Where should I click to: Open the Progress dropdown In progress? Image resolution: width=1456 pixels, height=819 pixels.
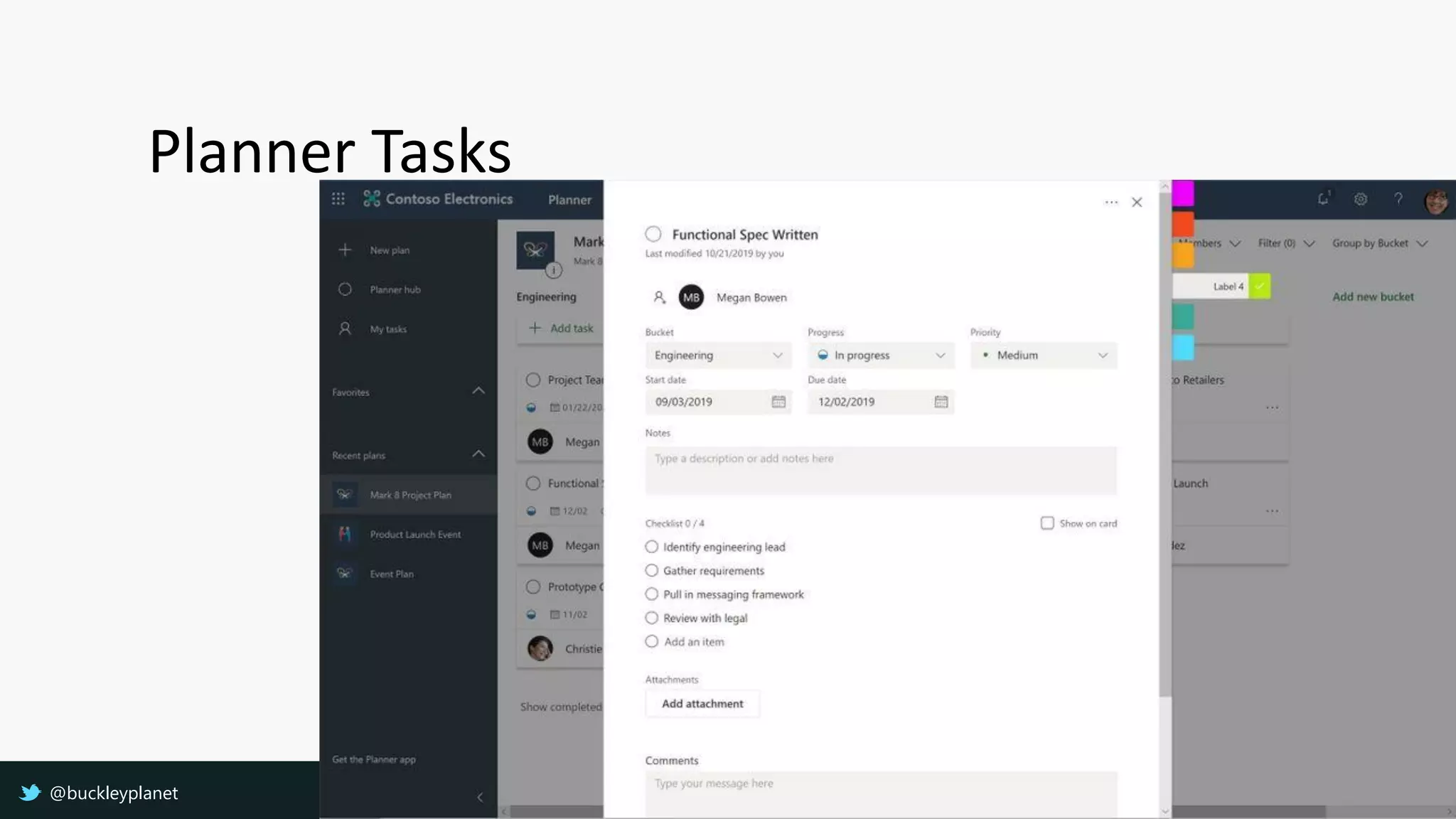pos(881,355)
